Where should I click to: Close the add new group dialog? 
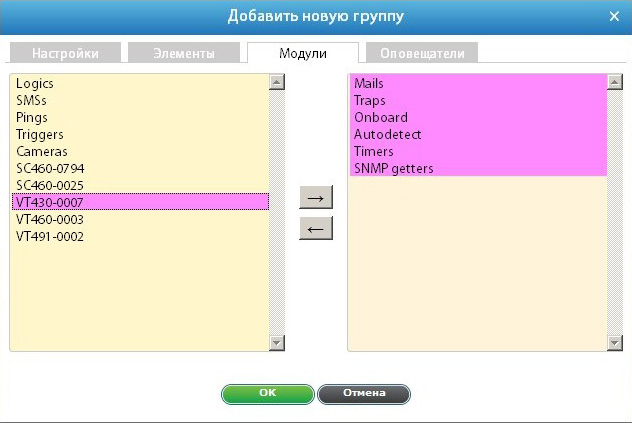coord(614,16)
